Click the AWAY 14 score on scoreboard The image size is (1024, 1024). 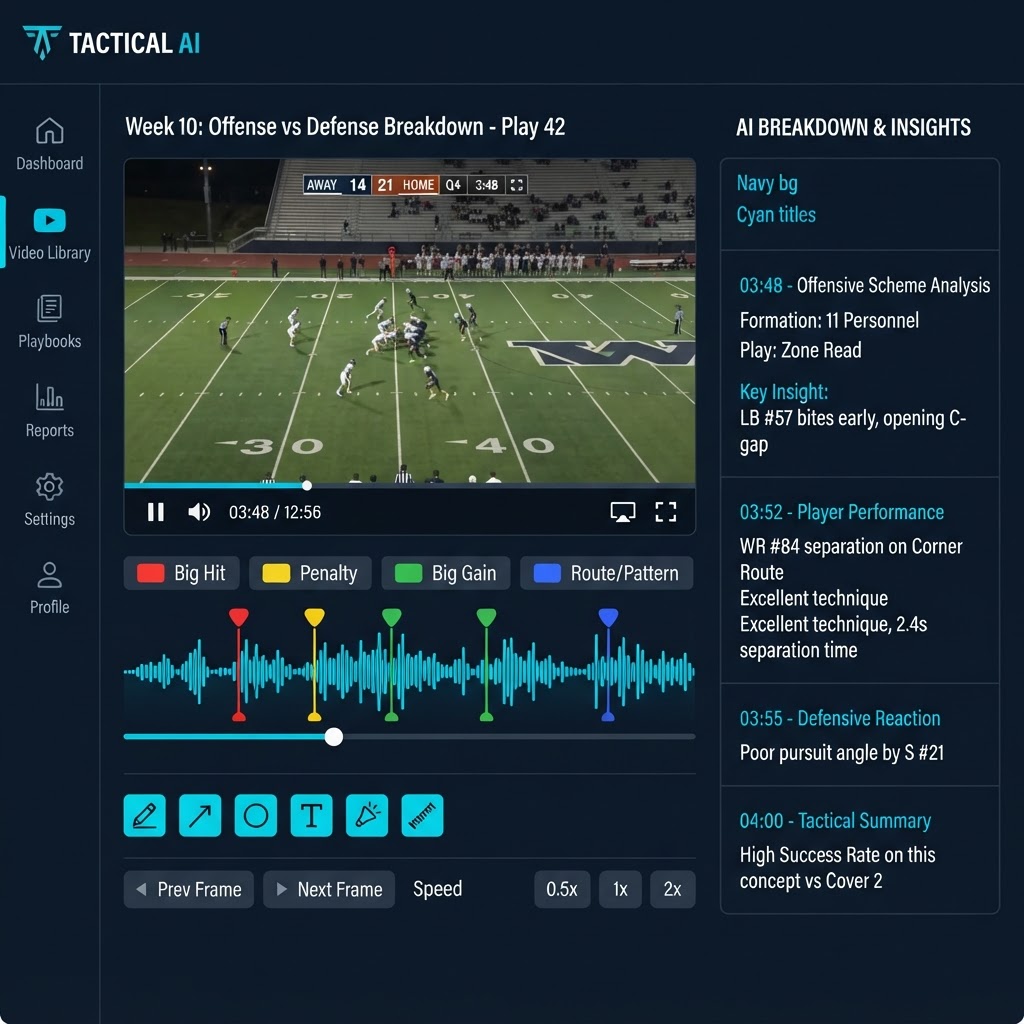point(337,185)
